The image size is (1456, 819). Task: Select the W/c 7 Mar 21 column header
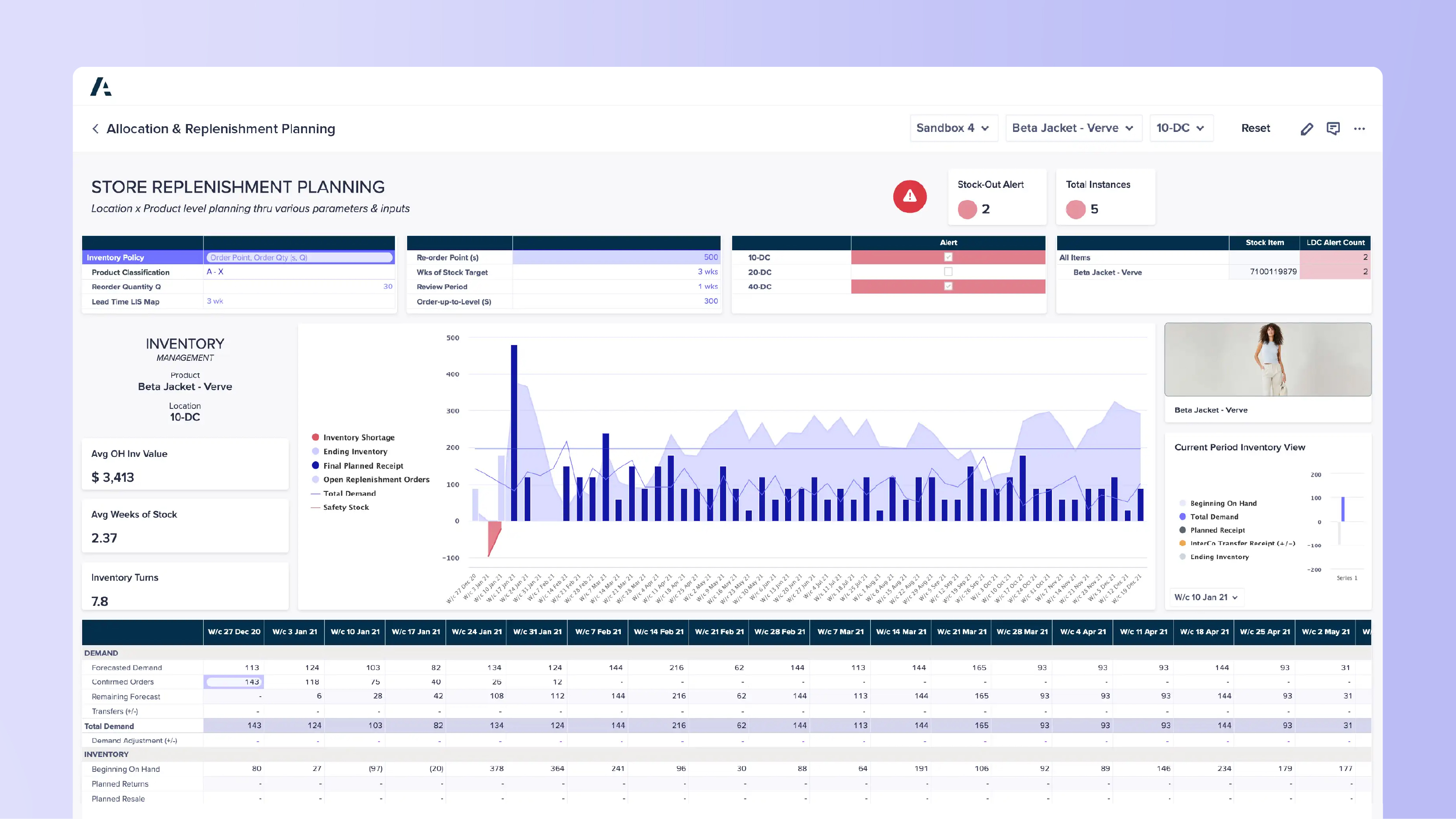[840, 632]
